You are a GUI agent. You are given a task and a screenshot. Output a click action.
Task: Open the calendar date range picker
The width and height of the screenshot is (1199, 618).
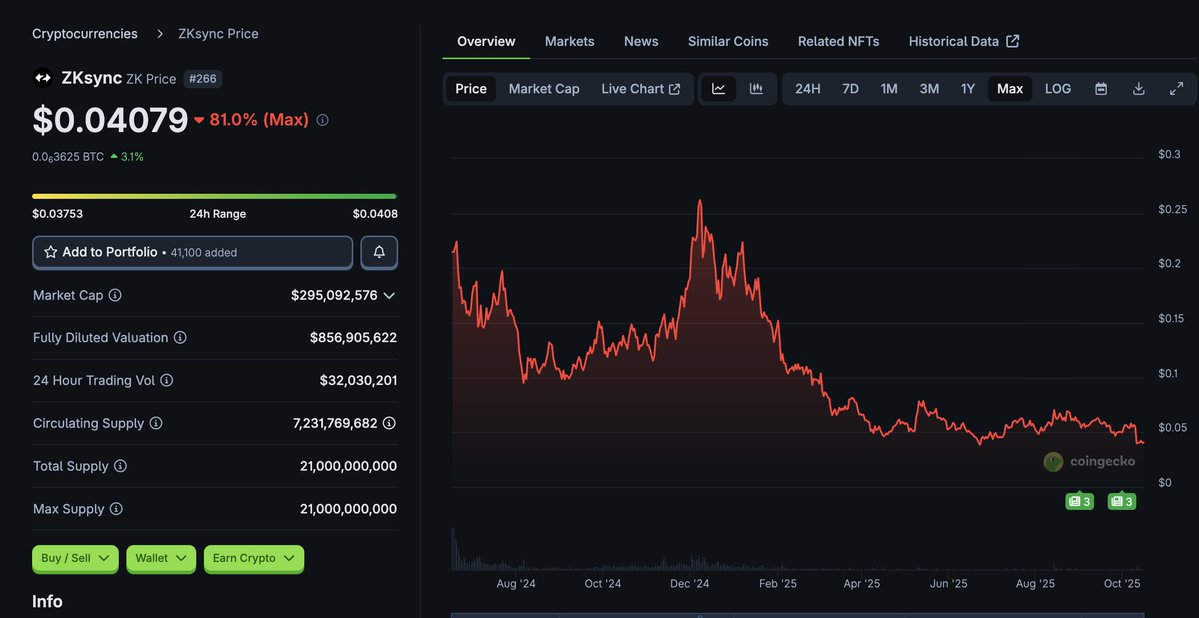pyautogui.click(x=1101, y=89)
